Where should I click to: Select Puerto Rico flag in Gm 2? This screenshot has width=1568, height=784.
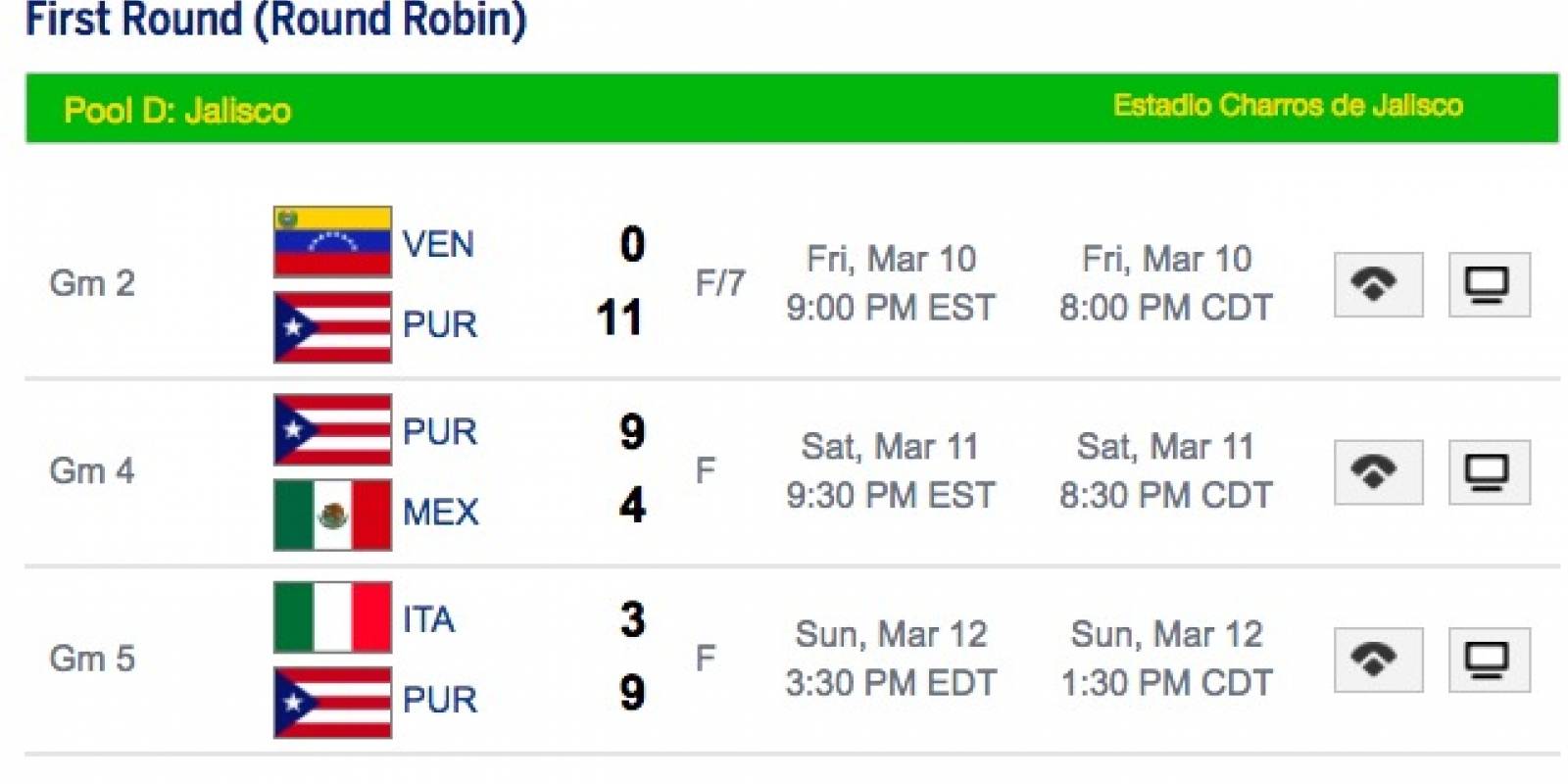pyautogui.click(x=332, y=327)
